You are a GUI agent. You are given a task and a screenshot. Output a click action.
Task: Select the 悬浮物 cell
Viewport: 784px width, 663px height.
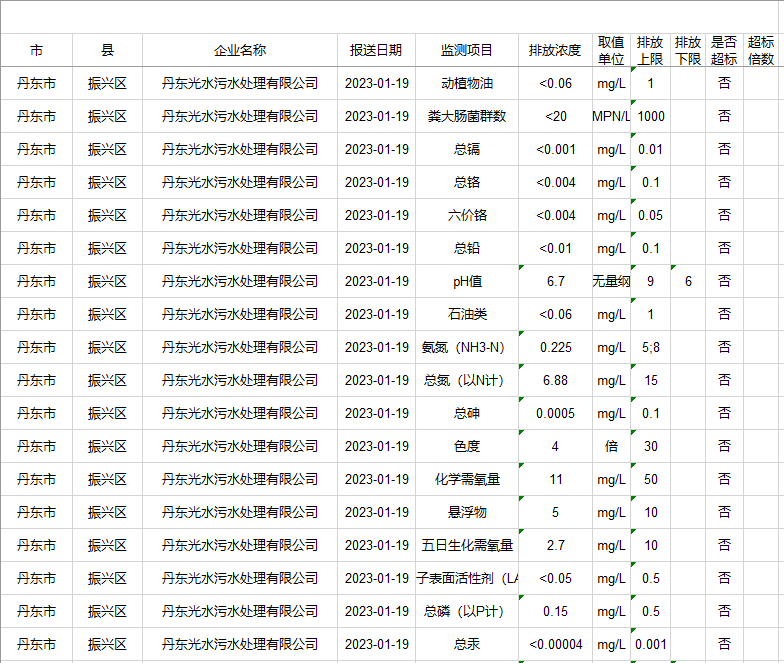(x=467, y=512)
